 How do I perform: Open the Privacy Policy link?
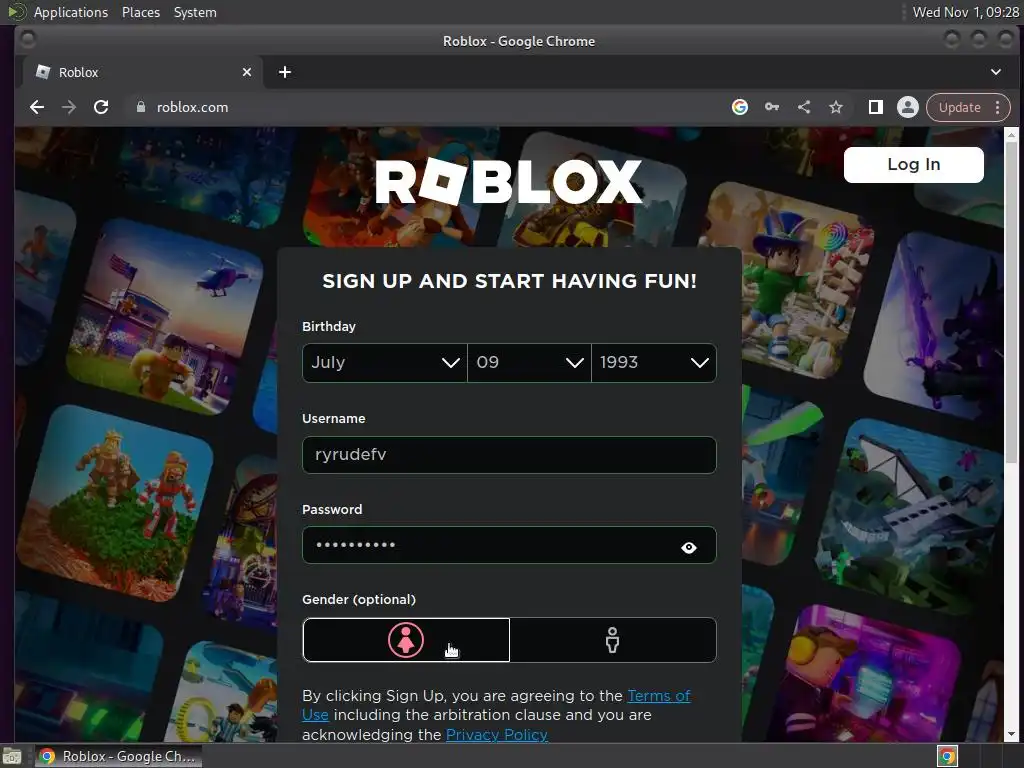point(496,735)
